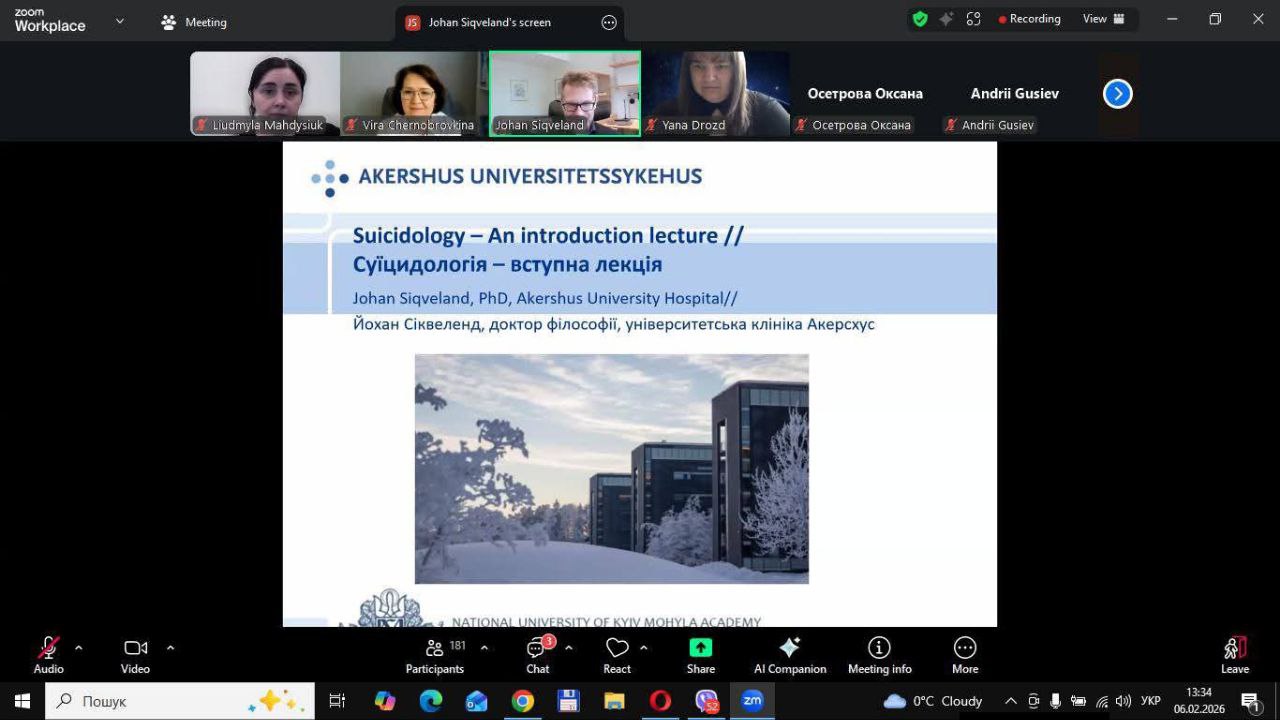Open the More options menu
The image size is (1280, 720).
pos(964,655)
